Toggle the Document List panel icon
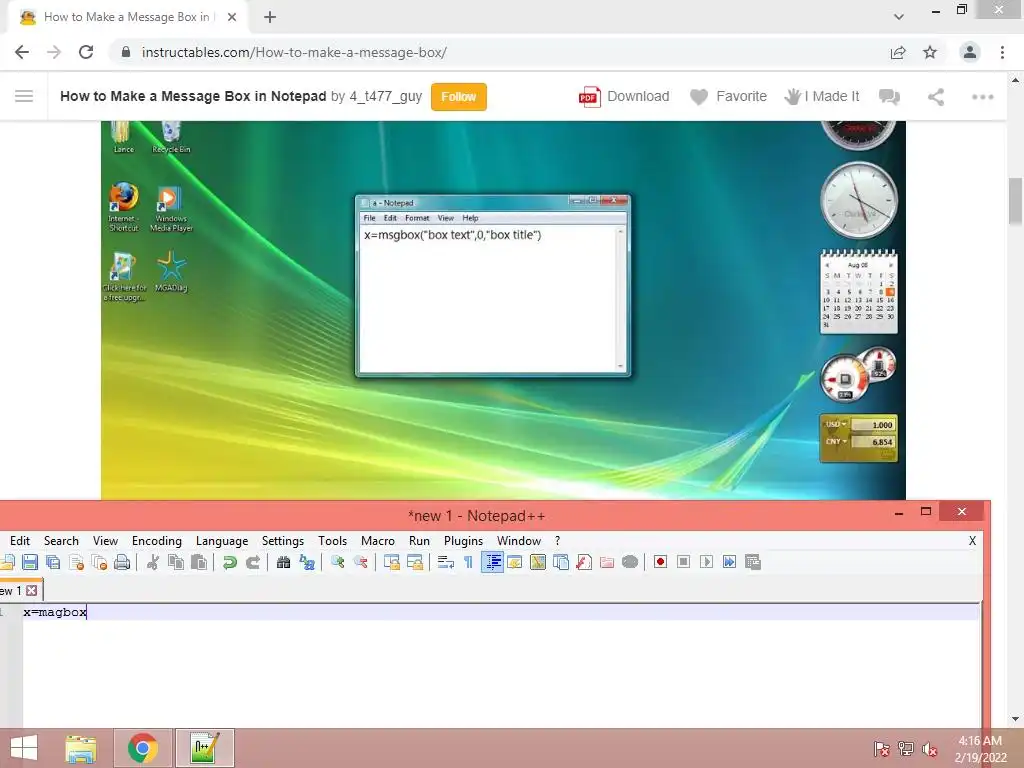1024x768 pixels. pyautogui.click(x=561, y=562)
